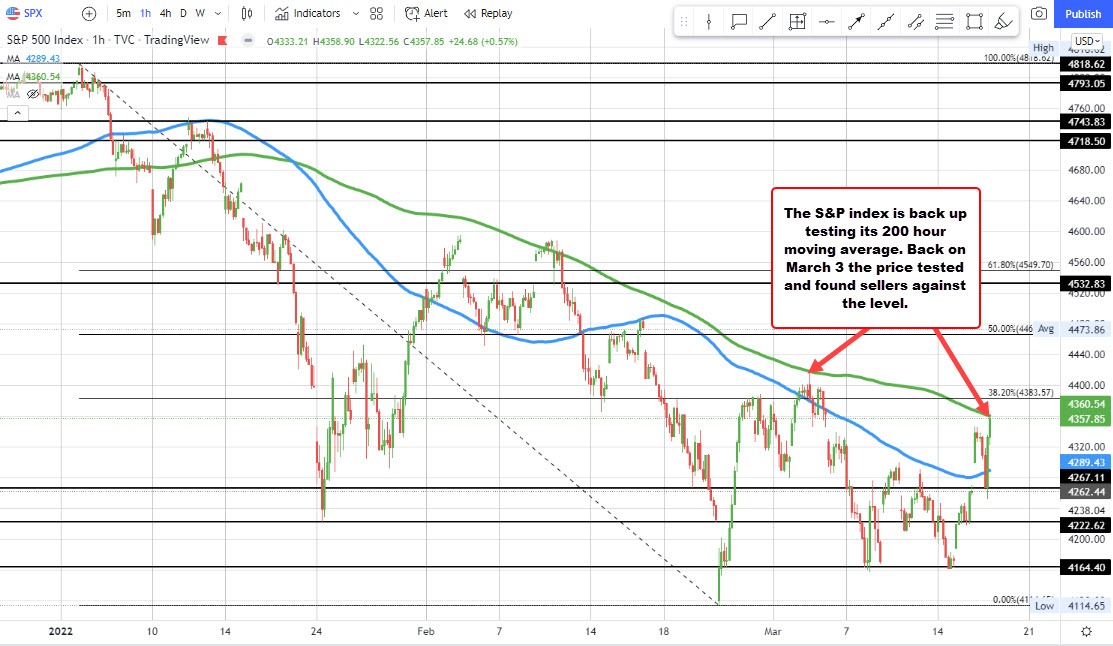
Task: Switch to the 5m timeframe
Action: [x=122, y=13]
